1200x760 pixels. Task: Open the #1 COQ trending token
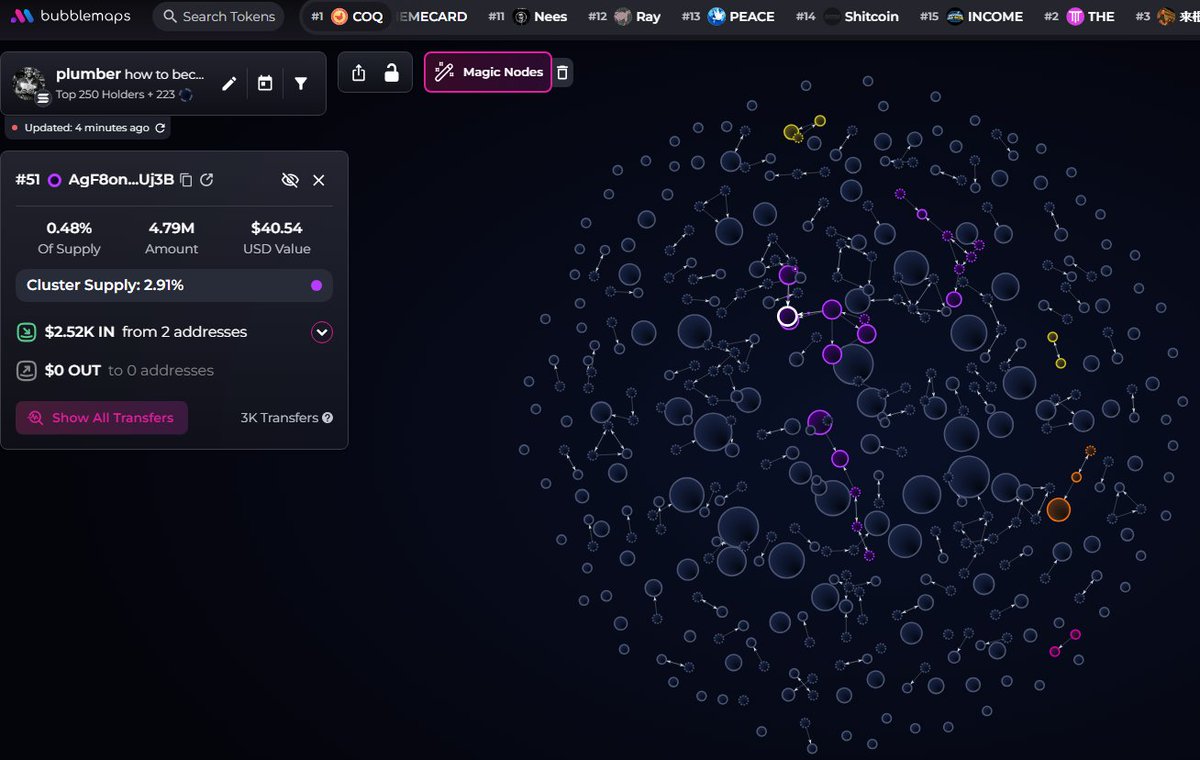(x=346, y=16)
